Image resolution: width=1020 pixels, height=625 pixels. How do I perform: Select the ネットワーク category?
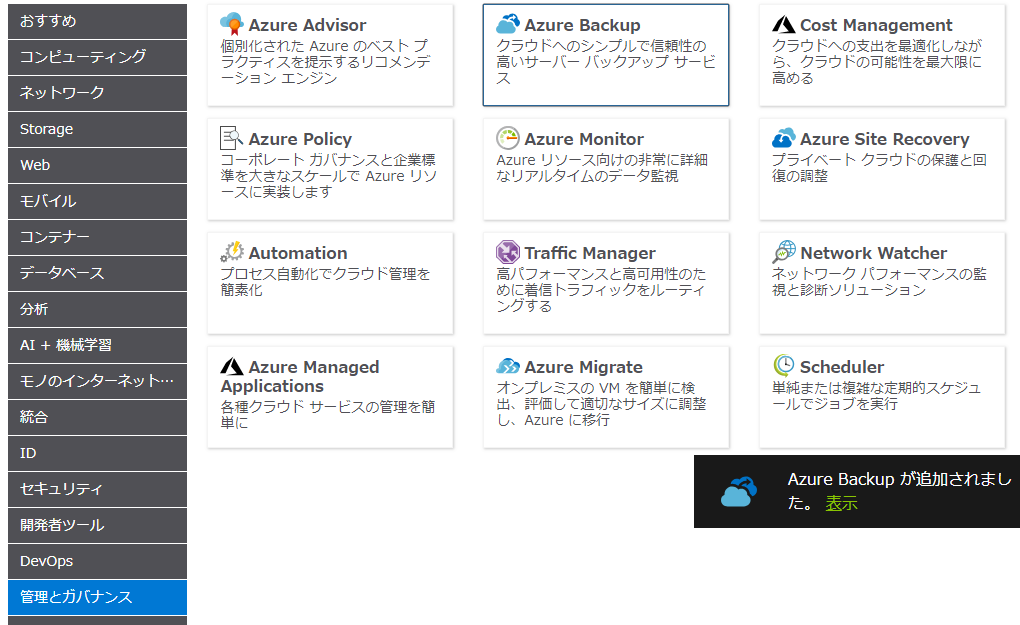click(98, 93)
